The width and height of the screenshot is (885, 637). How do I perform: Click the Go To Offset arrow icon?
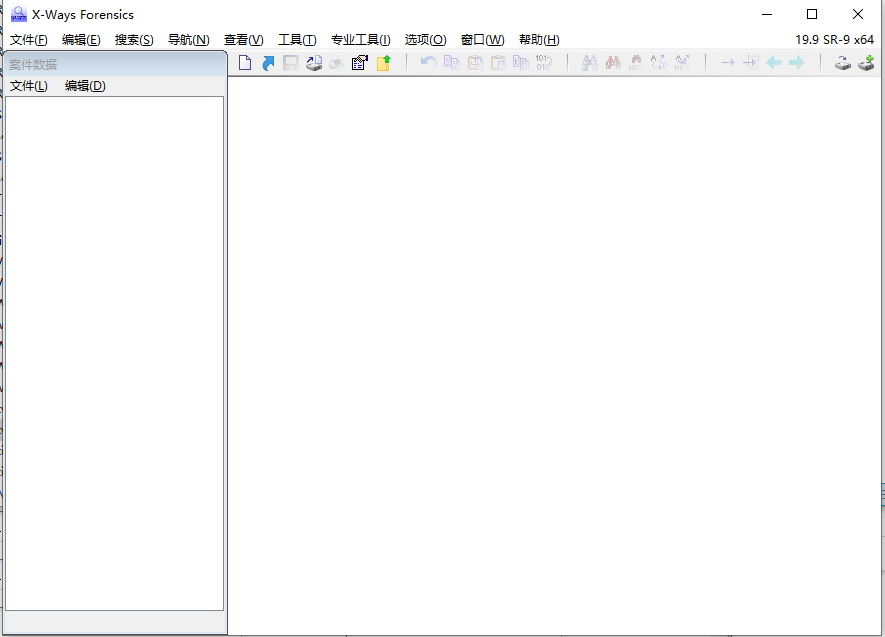[728, 63]
